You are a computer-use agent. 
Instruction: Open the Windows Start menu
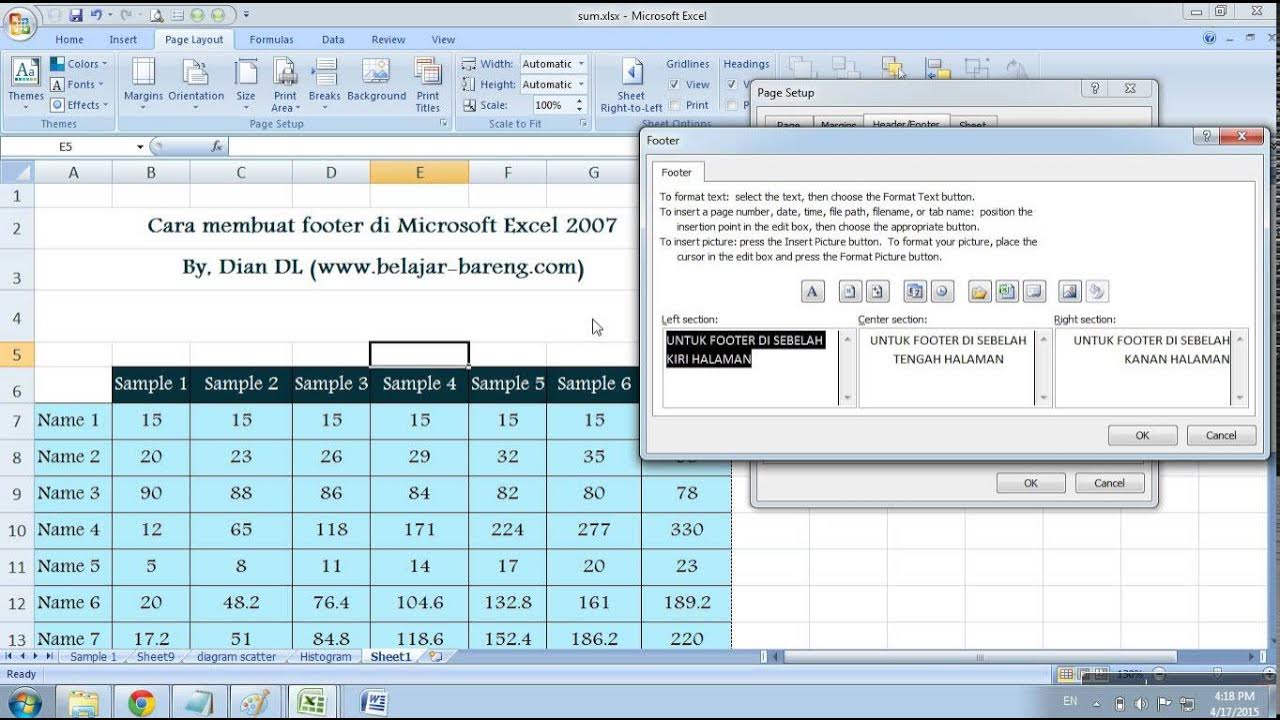[24, 702]
